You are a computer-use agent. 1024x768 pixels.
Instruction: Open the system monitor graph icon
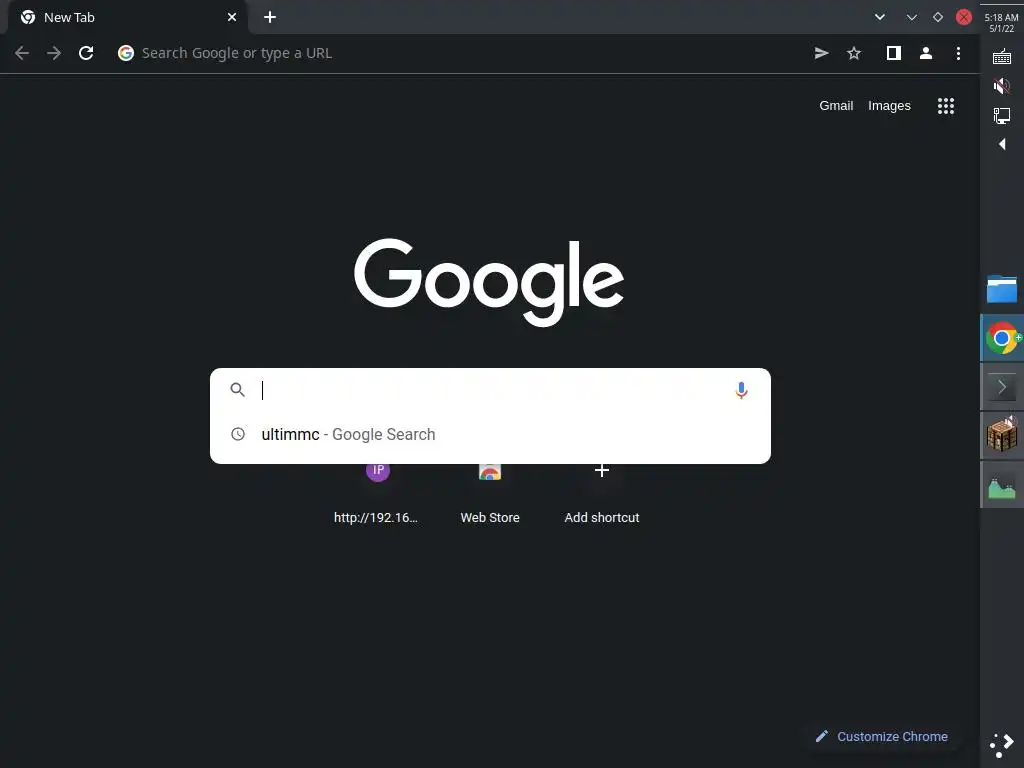pos(1002,485)
